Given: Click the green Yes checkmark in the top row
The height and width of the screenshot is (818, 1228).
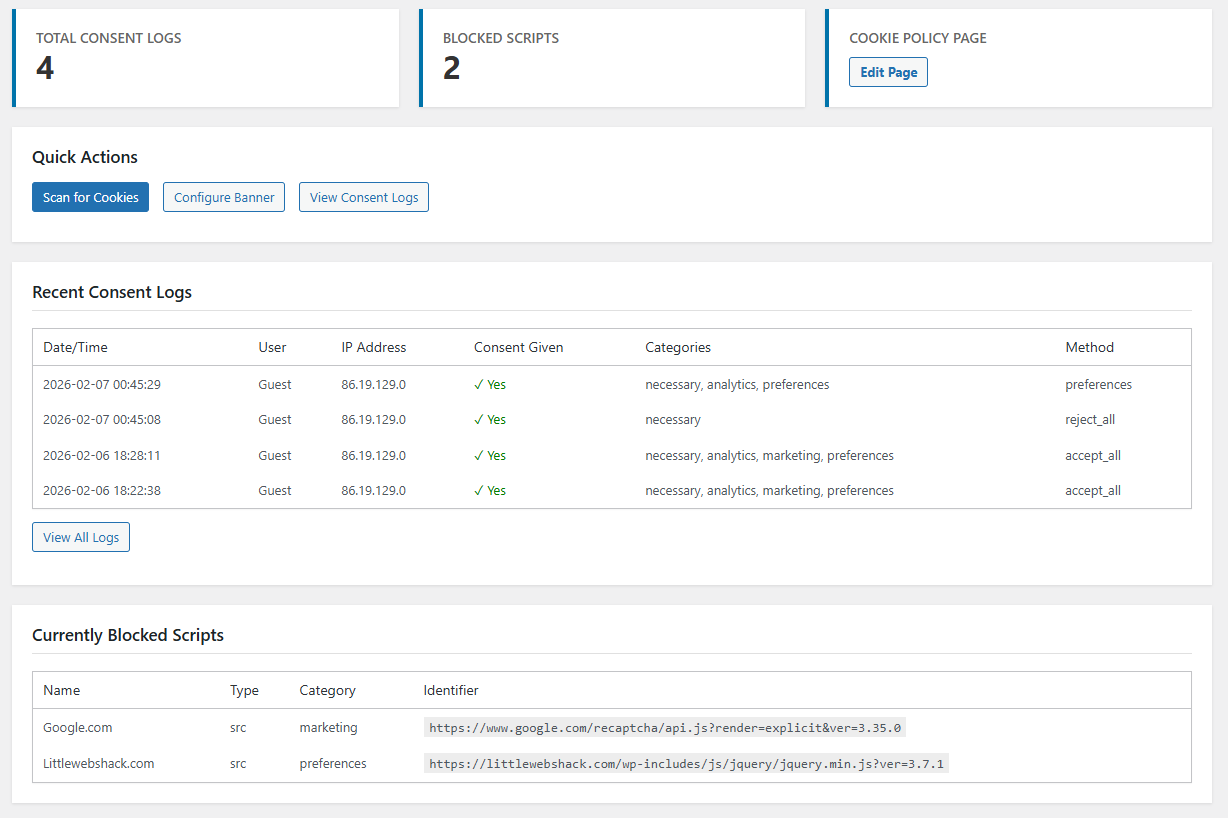Looking at the screenshot, I should (x=490, y=384).
